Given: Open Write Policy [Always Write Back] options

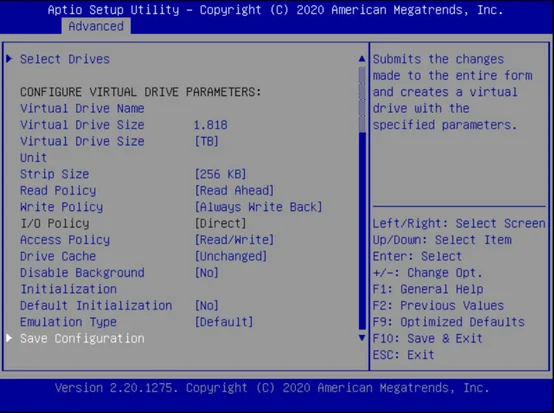Looking at the screenshot, I should 259,207.
